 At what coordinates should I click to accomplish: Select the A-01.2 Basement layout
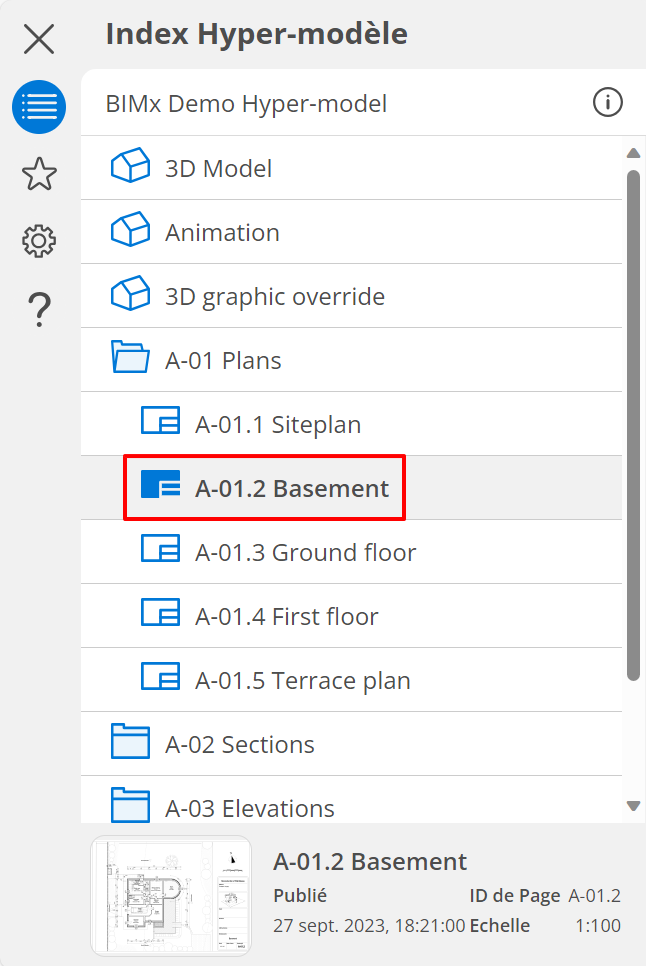click(291, 488)
